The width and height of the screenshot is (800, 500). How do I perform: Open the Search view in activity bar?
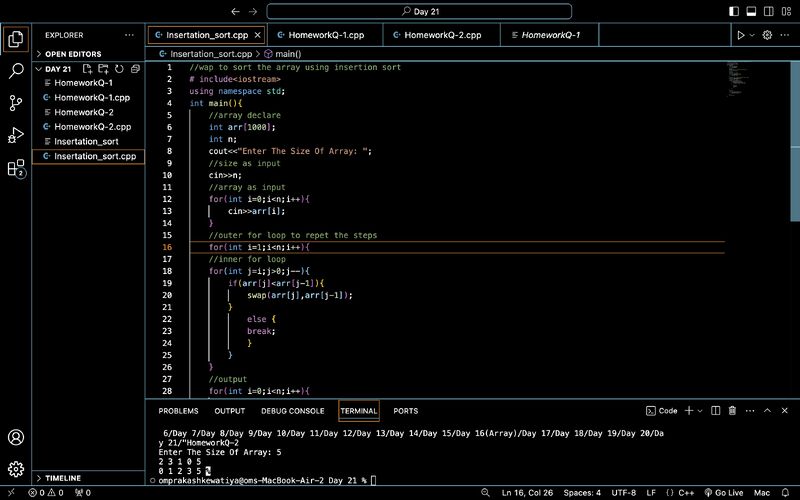pos(15,71)
